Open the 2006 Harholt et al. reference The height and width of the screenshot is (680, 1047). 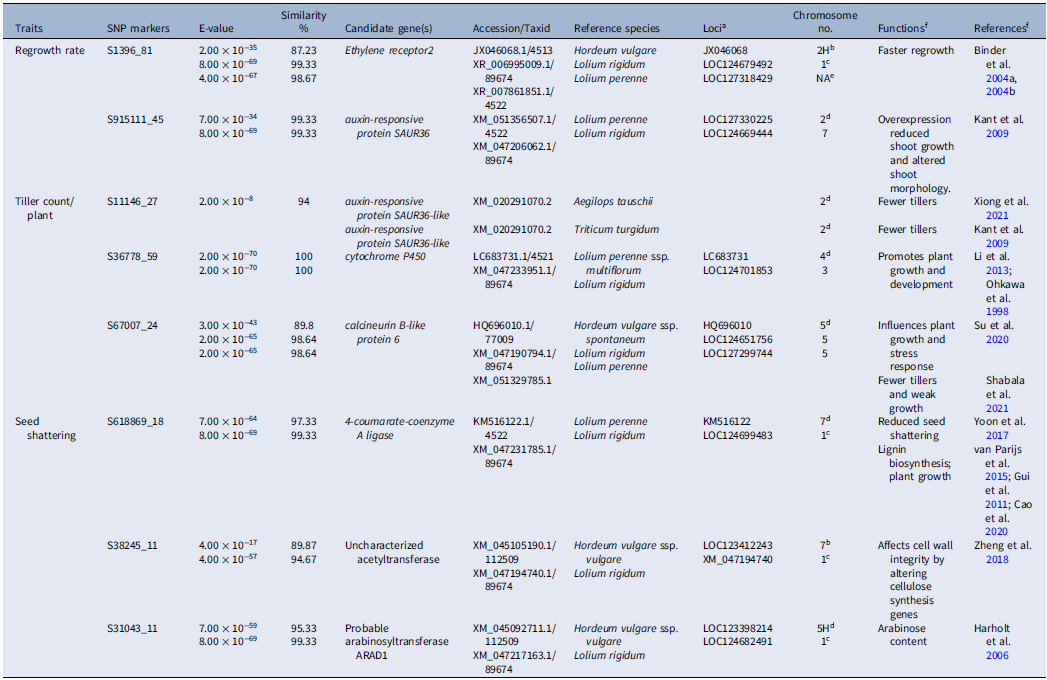(x=997, y=655)
